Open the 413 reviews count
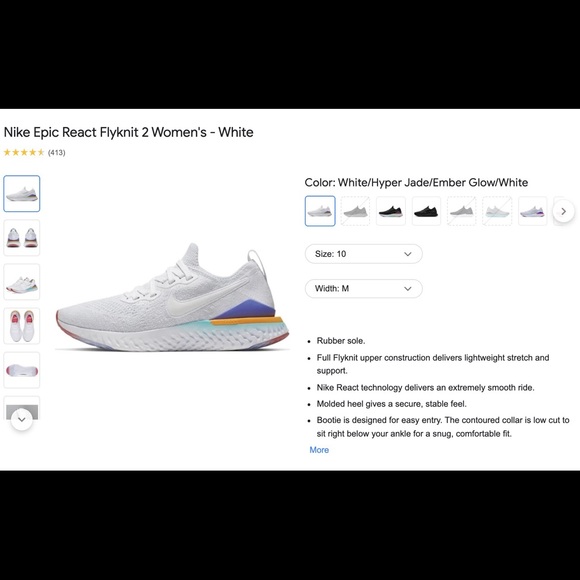The width and height of the screenshot is (580, 580). (57, 152)
